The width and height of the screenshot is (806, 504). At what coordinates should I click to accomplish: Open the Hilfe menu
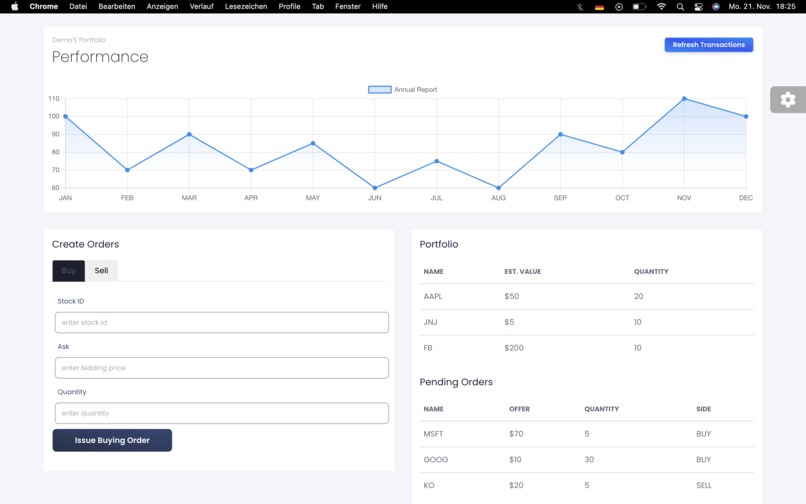tap(380, 7)
